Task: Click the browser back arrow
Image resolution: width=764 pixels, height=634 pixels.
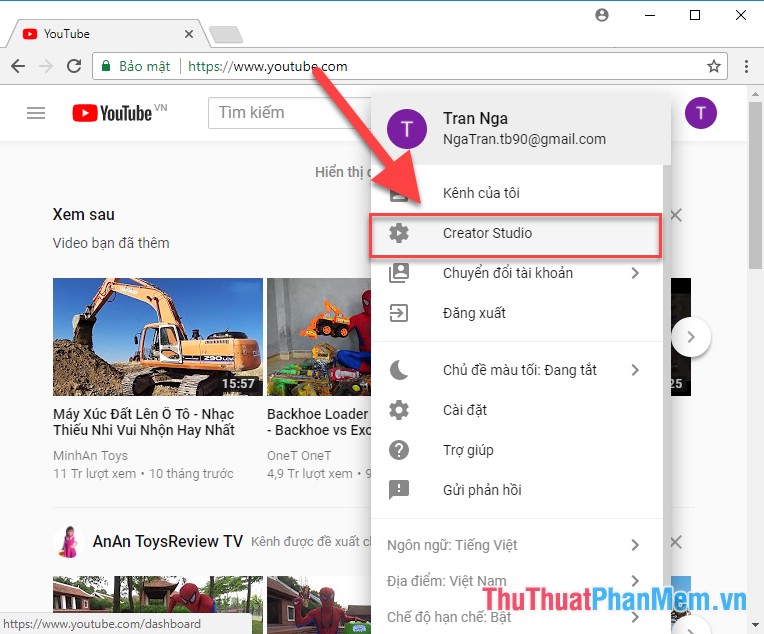Action: pos(18,66)
